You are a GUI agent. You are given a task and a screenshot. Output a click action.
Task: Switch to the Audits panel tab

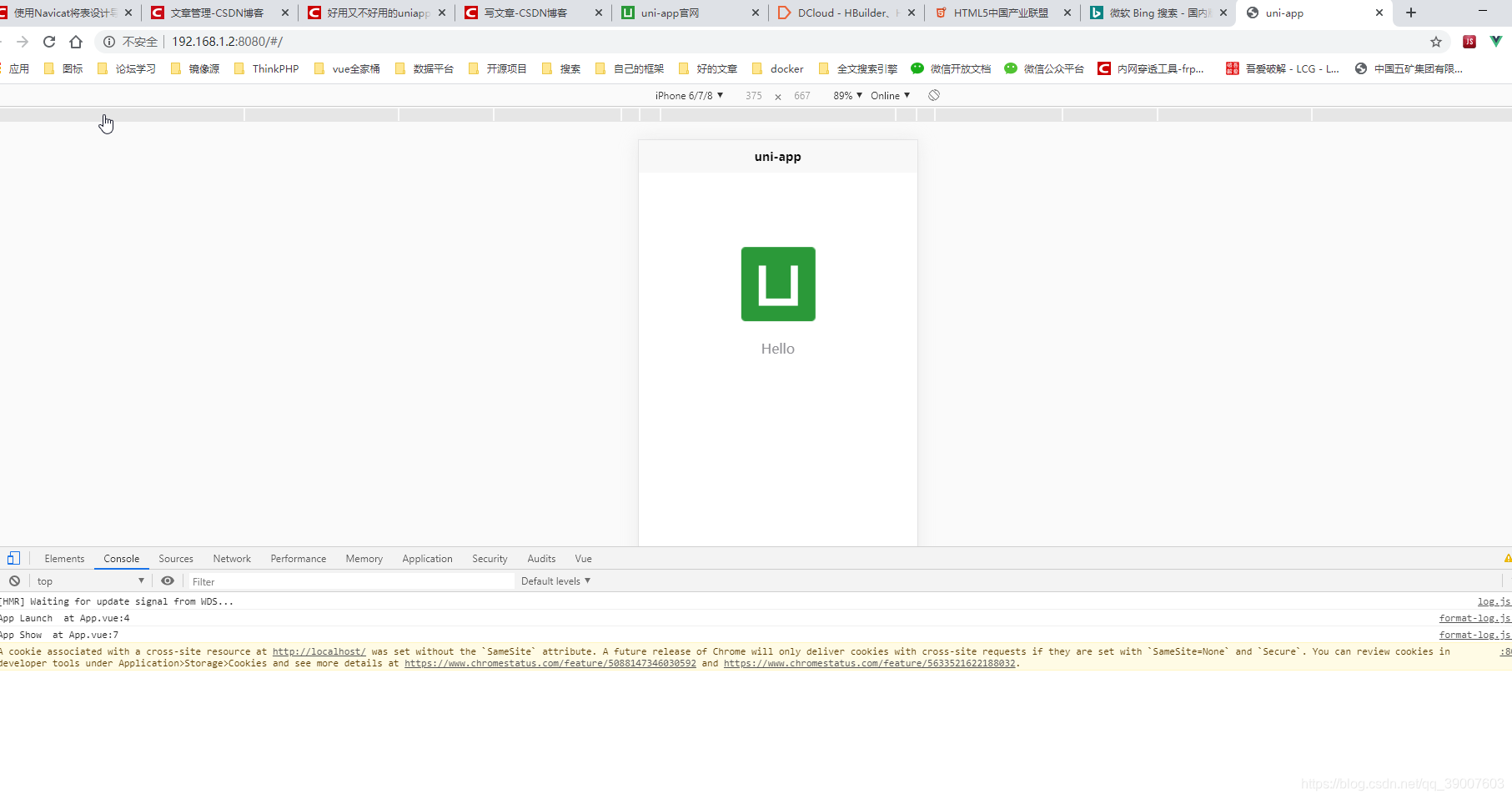click(541, 559)
